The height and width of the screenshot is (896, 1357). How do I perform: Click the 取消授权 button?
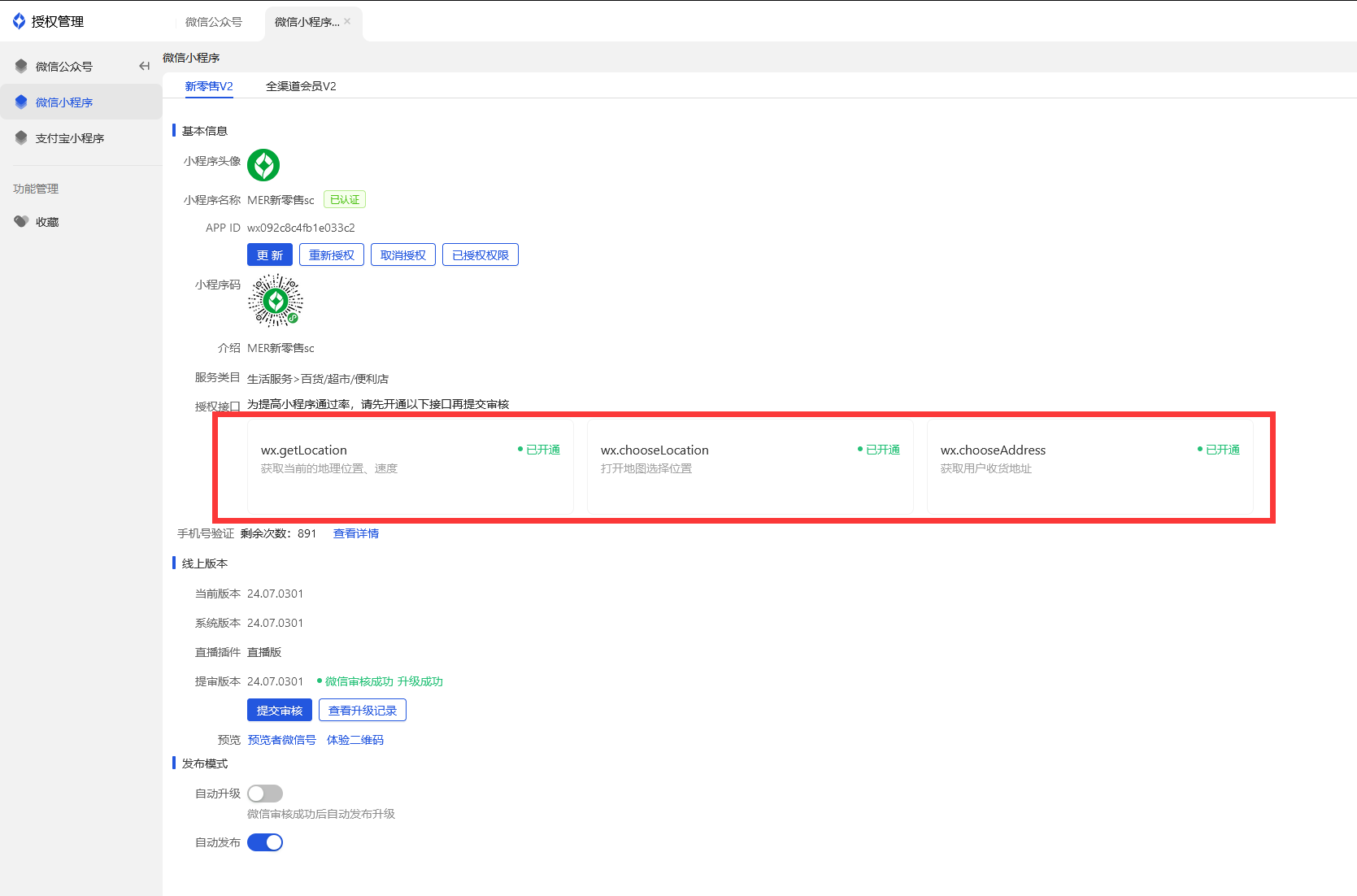403,254
